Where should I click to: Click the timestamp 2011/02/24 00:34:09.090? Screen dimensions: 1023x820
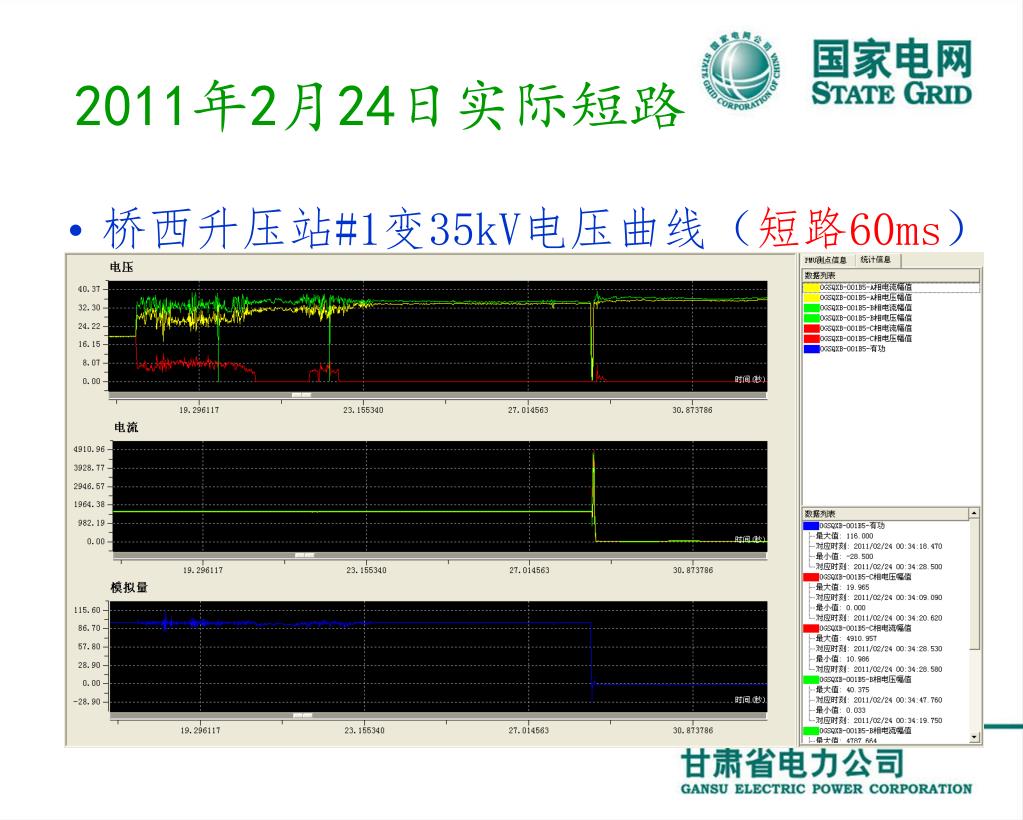[x=898, y=598]
